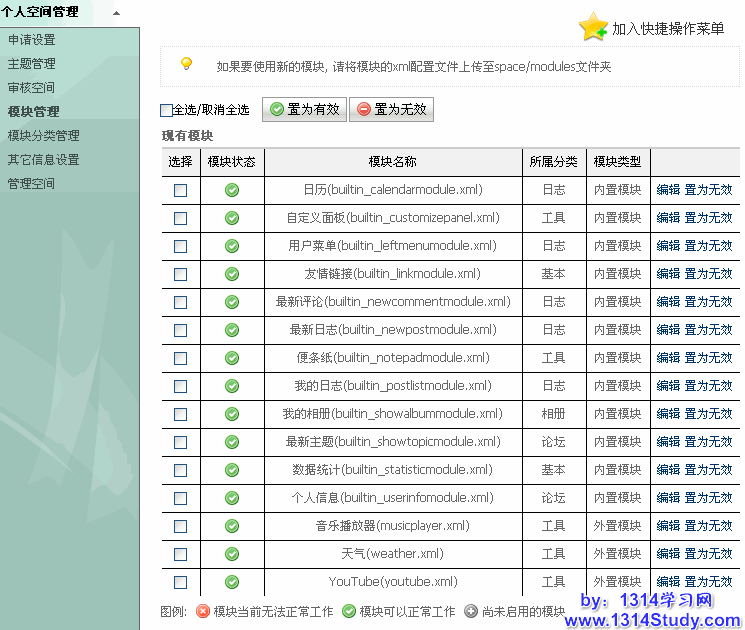Click green status icon in the 便条纸 row

coord(232,358)
